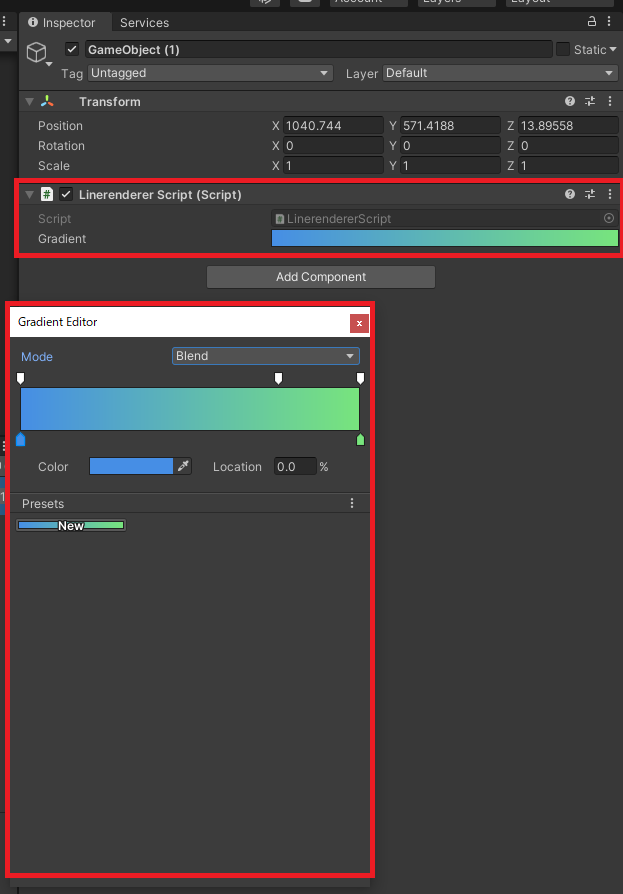This screenshot has width=623, height=894.
Task: Click the GameObject name field
Action: click(x=319, y=50)
